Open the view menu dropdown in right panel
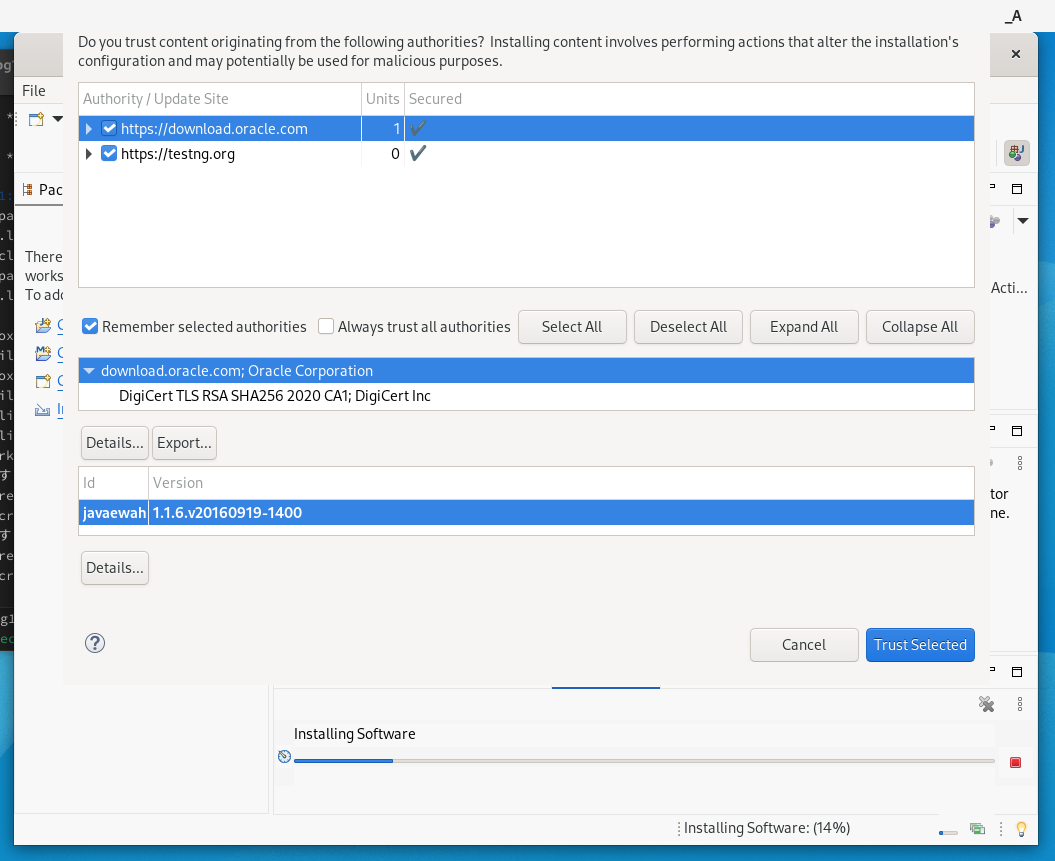The width and height of the screenshot is (1055, 861). pyautogui.click(x=1023, y=221)
